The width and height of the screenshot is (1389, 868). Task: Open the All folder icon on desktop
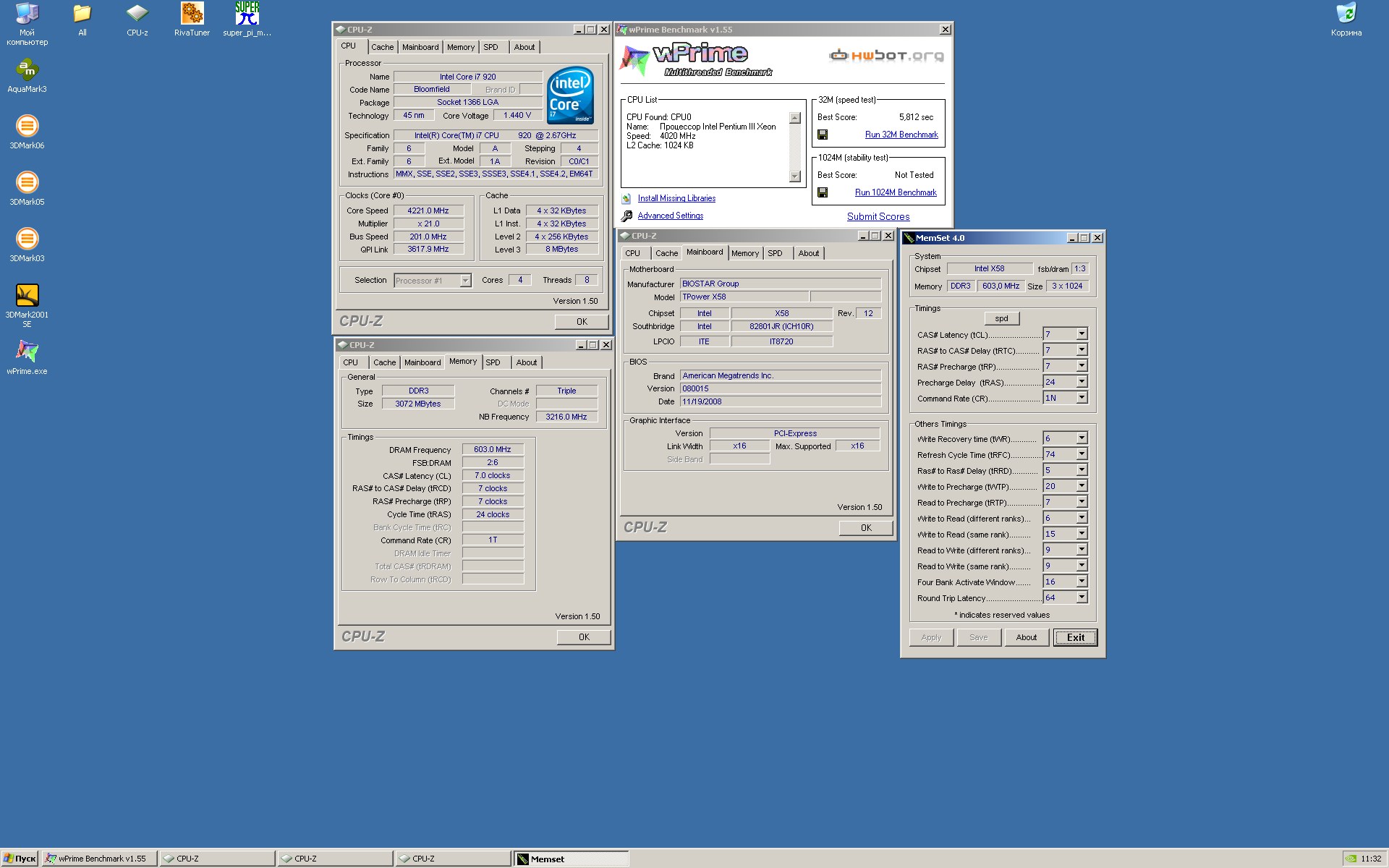coord(82,20)
